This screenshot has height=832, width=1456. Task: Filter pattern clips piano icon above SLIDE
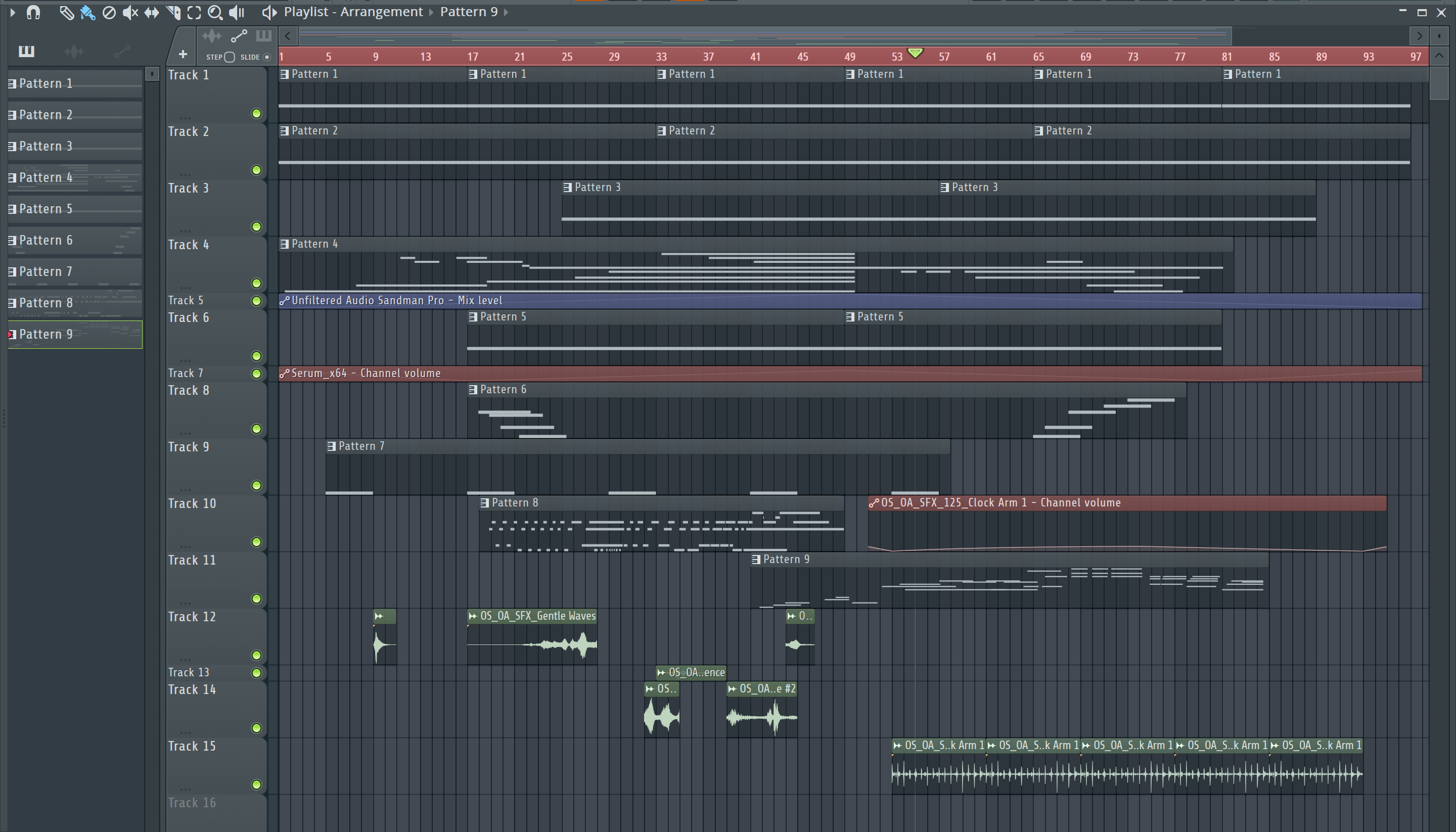coord(263,36)
